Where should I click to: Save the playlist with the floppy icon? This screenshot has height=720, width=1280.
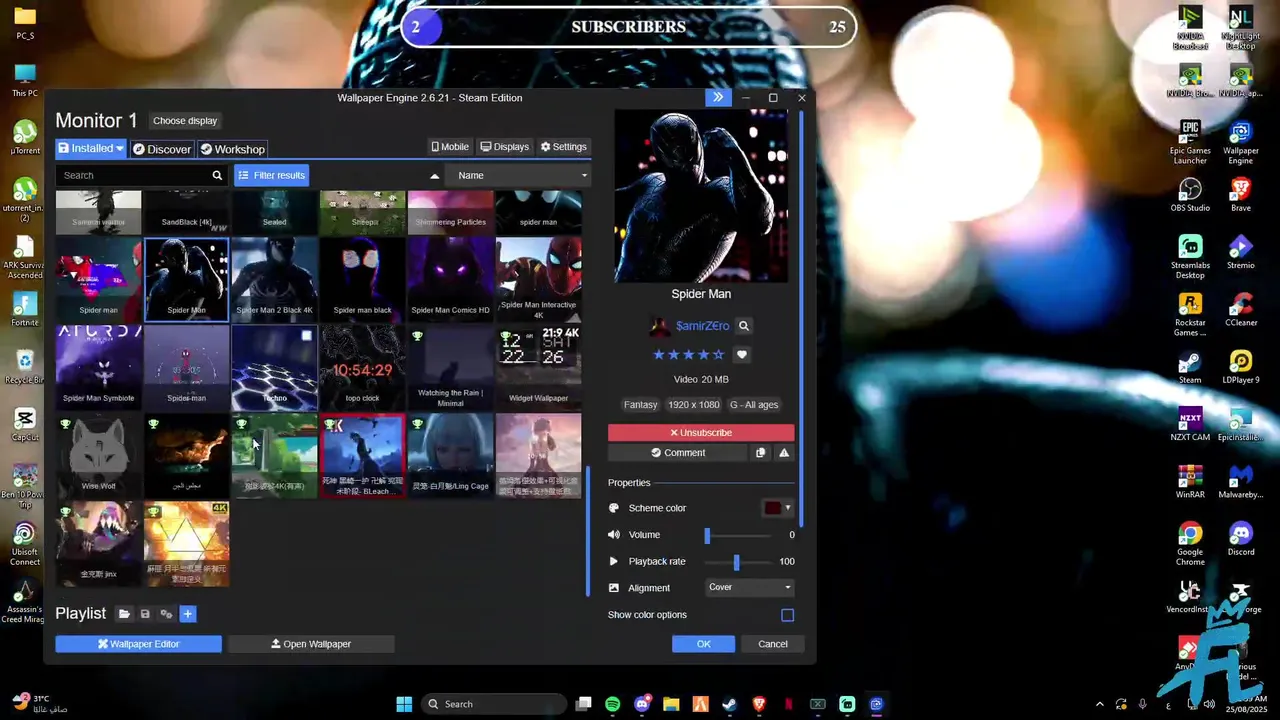coord(145,614)
